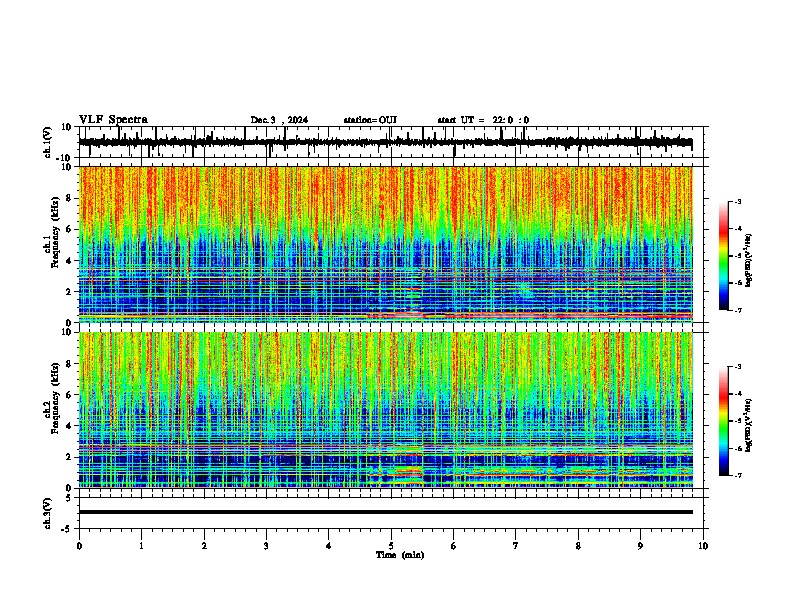The height and width of the screenshot is (612, 792).
Task: Click the "6" kHz tick on ch.2 frequency axis
Action: pyautogui.click(x=69, y=395)
